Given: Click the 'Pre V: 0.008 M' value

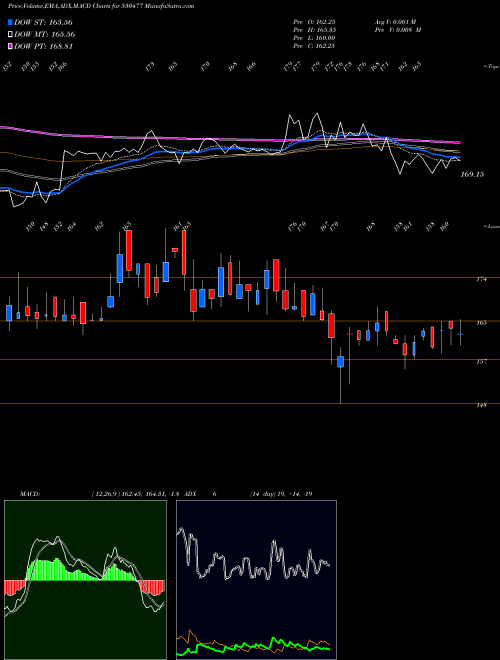Looking at the screenshot, I should 398,30.
